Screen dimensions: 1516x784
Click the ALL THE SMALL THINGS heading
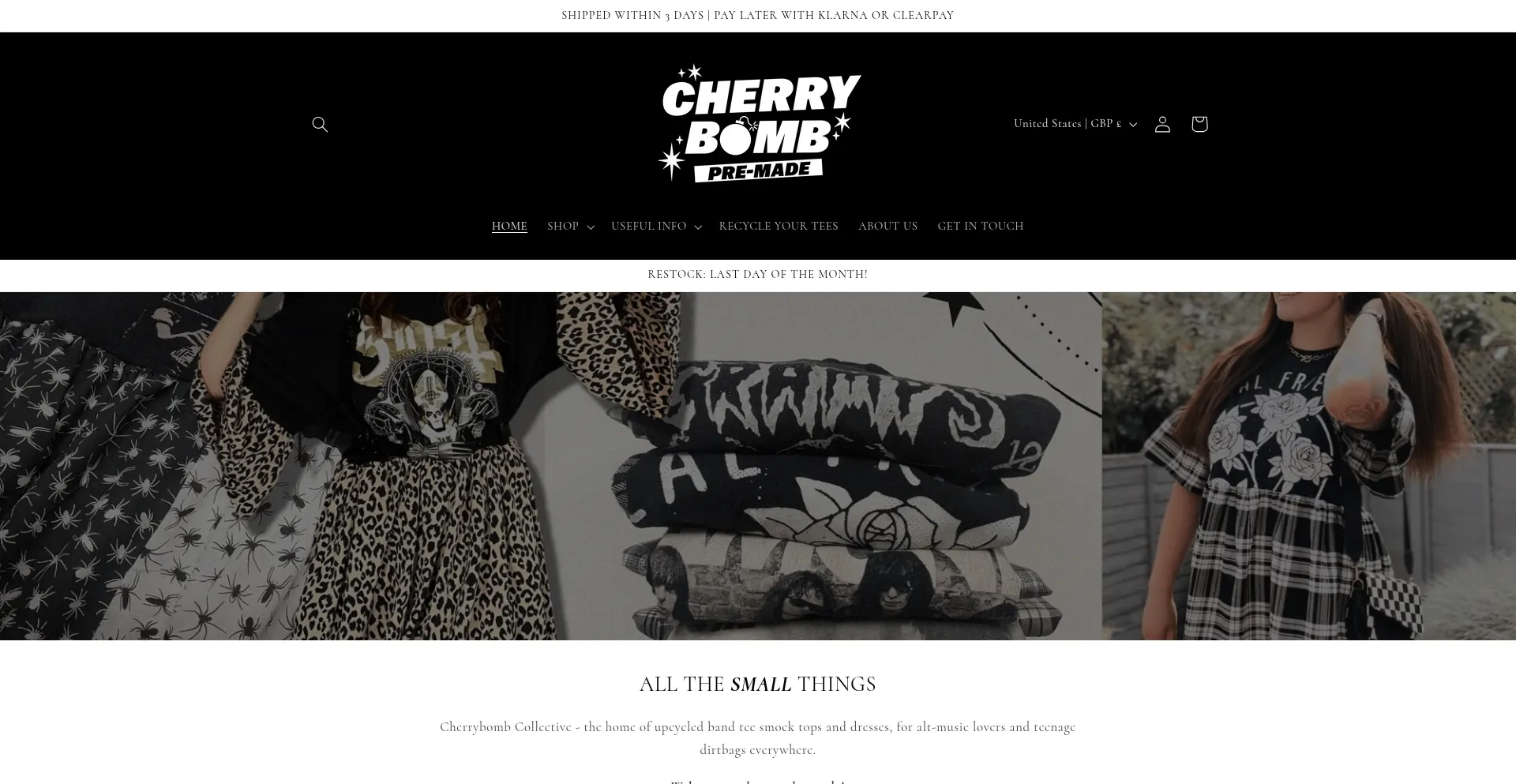758,684
